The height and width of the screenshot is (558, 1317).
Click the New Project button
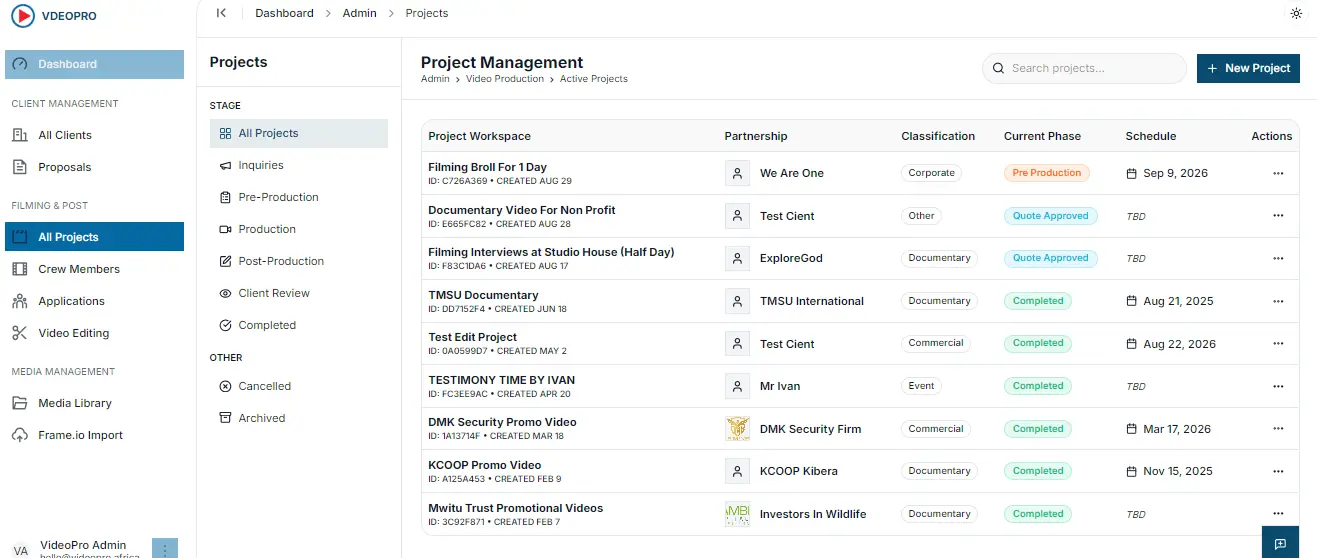tap(1248, 68)
